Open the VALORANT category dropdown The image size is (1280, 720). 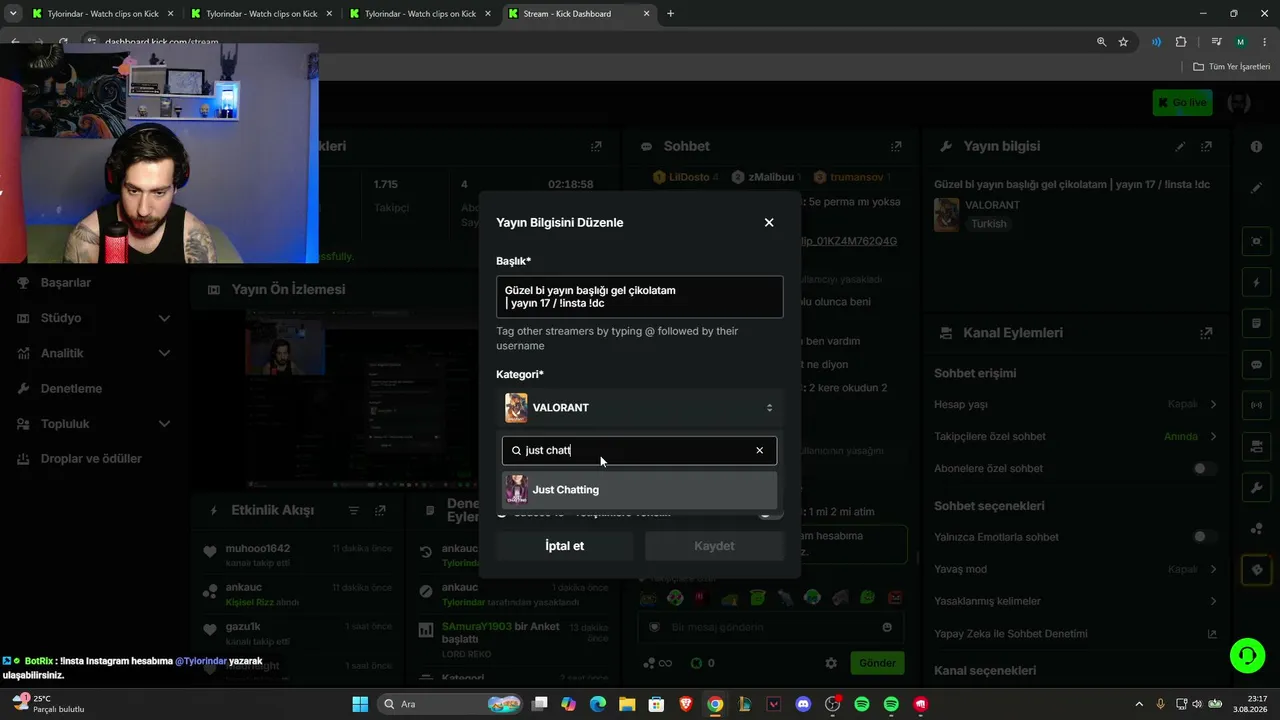click(x=640, y=408)
